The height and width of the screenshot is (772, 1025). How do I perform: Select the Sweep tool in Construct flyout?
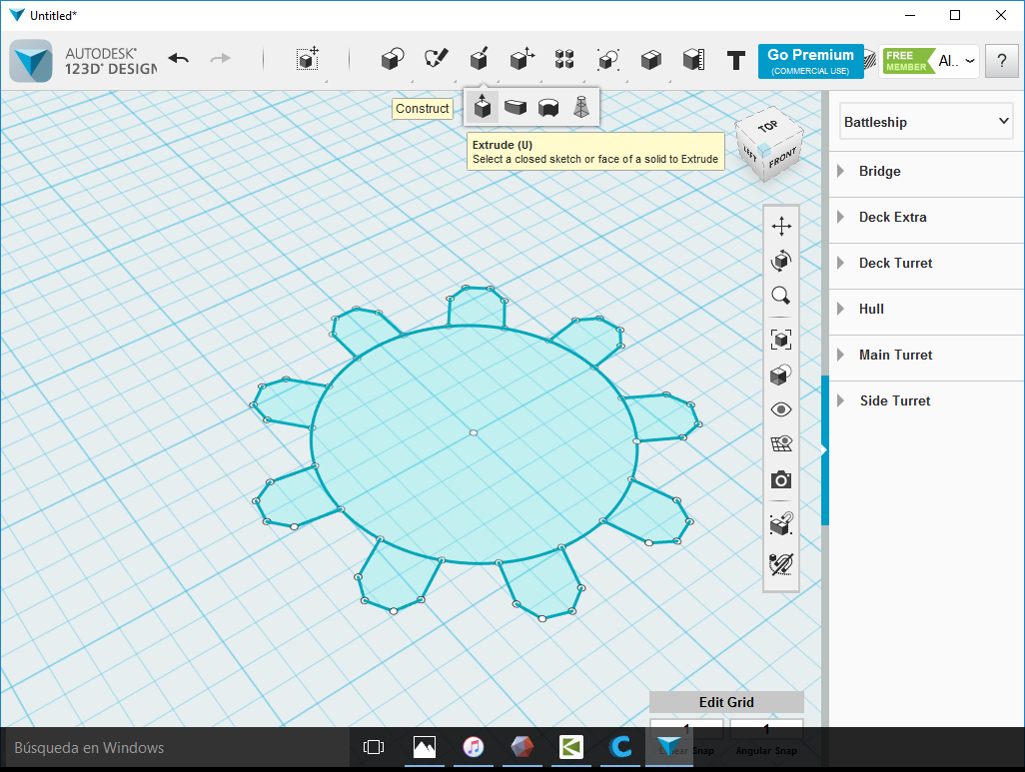[516, 107]
